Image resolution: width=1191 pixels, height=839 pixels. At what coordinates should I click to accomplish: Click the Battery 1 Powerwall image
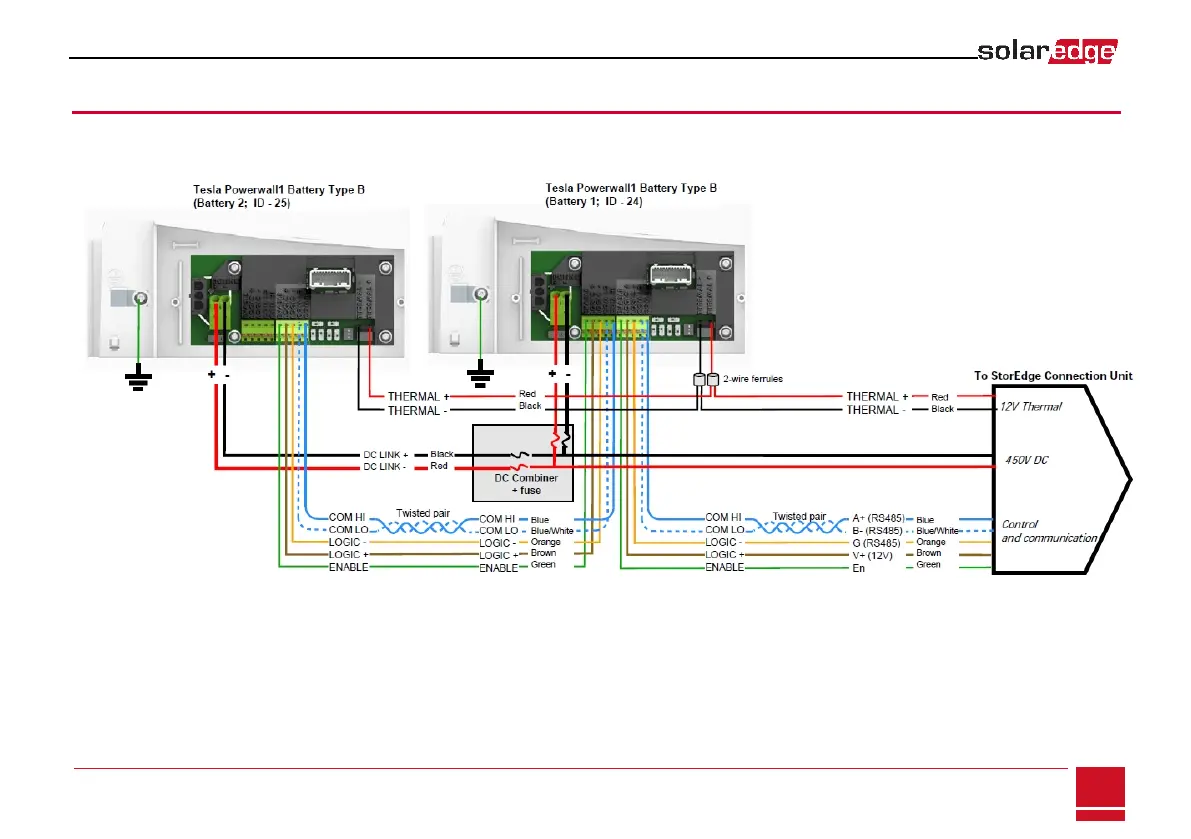[x=589, y=285]
